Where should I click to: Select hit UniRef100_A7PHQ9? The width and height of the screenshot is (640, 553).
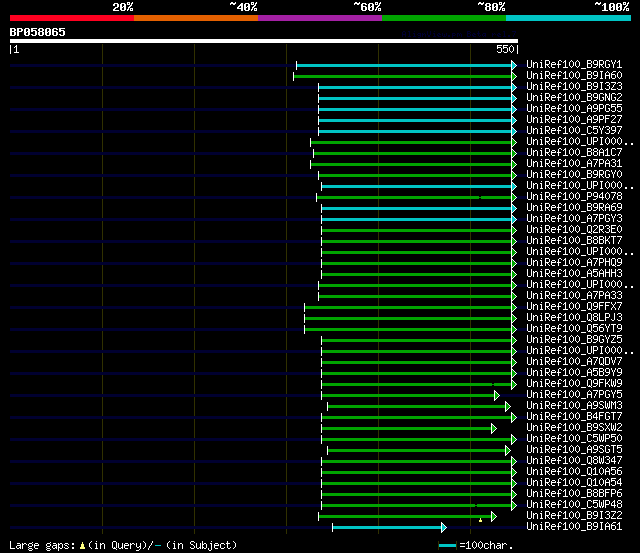(x=574, y=263)
